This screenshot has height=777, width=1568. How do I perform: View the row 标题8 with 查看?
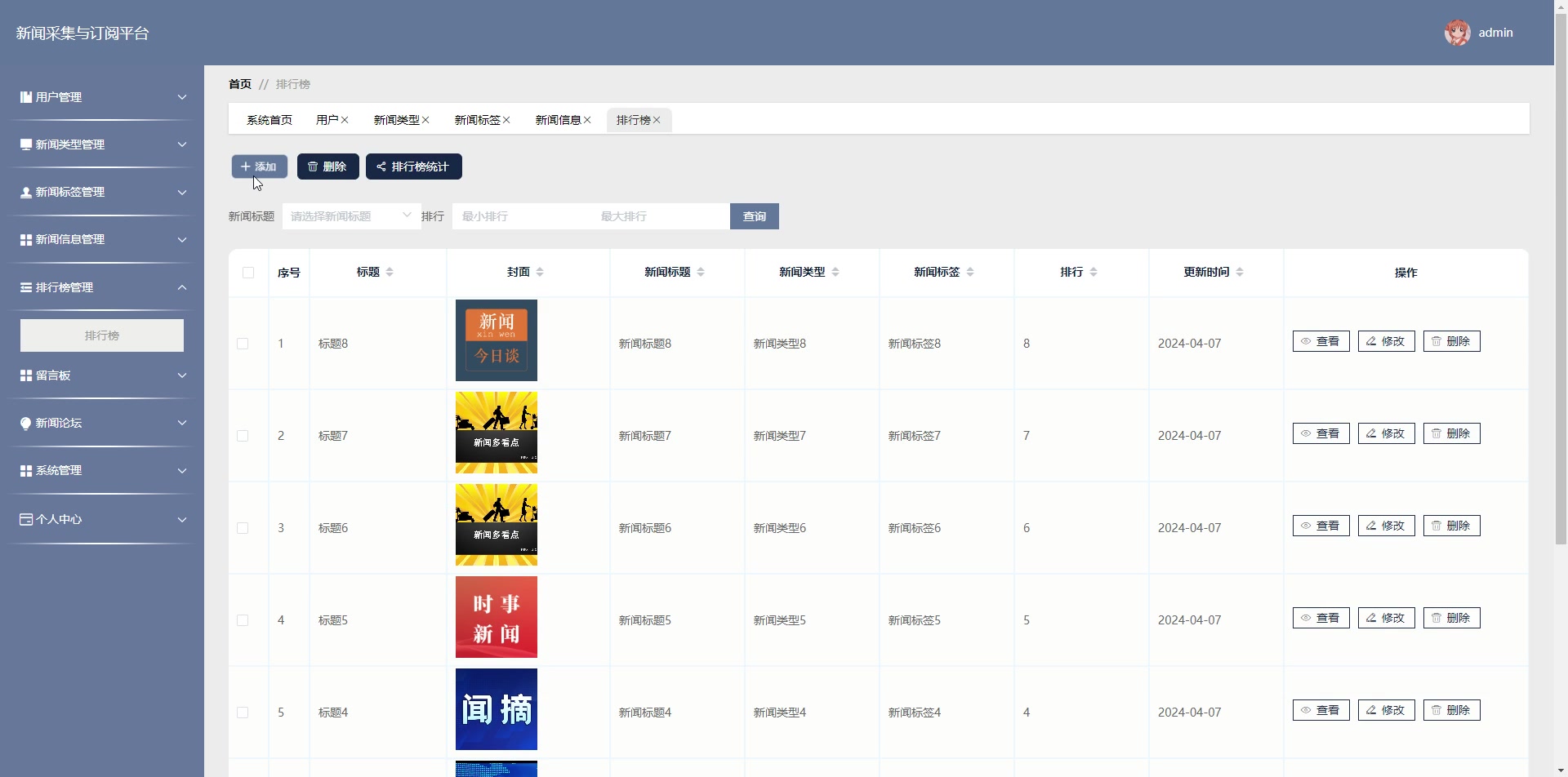1321,341
